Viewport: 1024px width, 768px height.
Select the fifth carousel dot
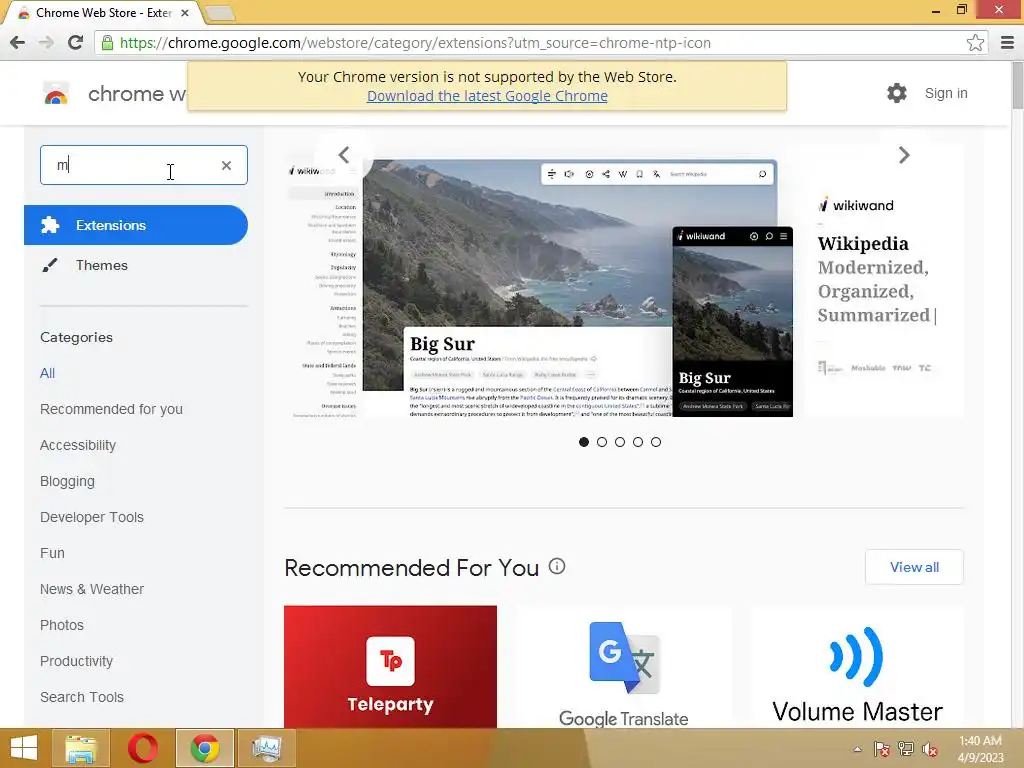[x=656, y=442]
